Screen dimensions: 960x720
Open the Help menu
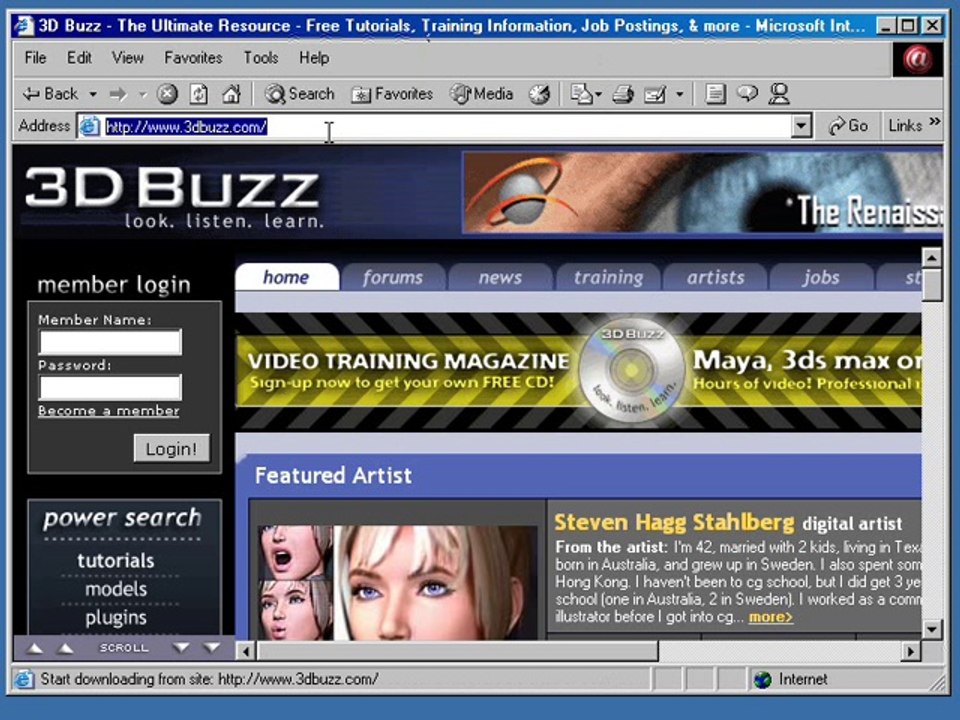(x=314, y=58)
